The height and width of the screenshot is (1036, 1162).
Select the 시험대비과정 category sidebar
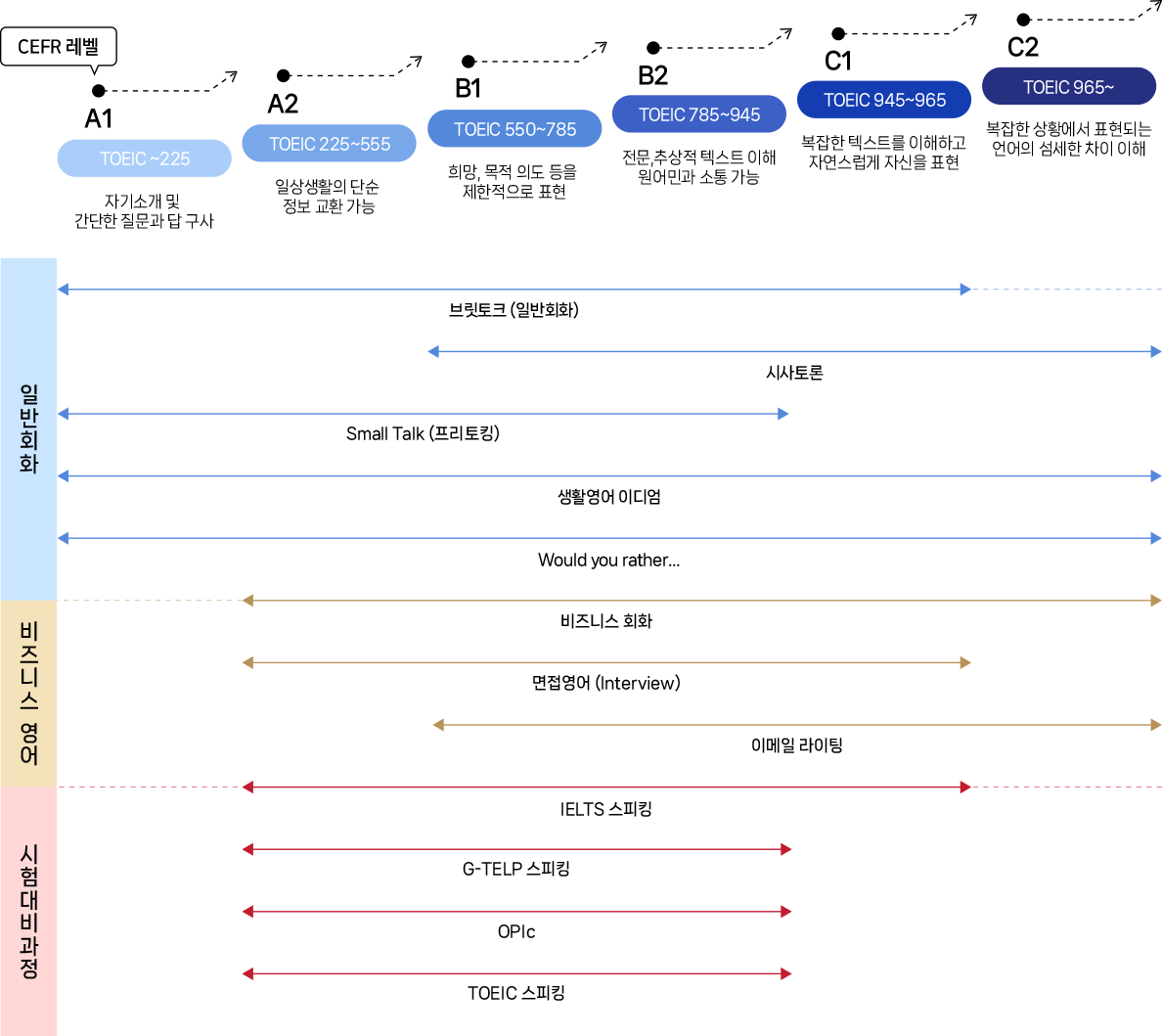coord(28,911)
